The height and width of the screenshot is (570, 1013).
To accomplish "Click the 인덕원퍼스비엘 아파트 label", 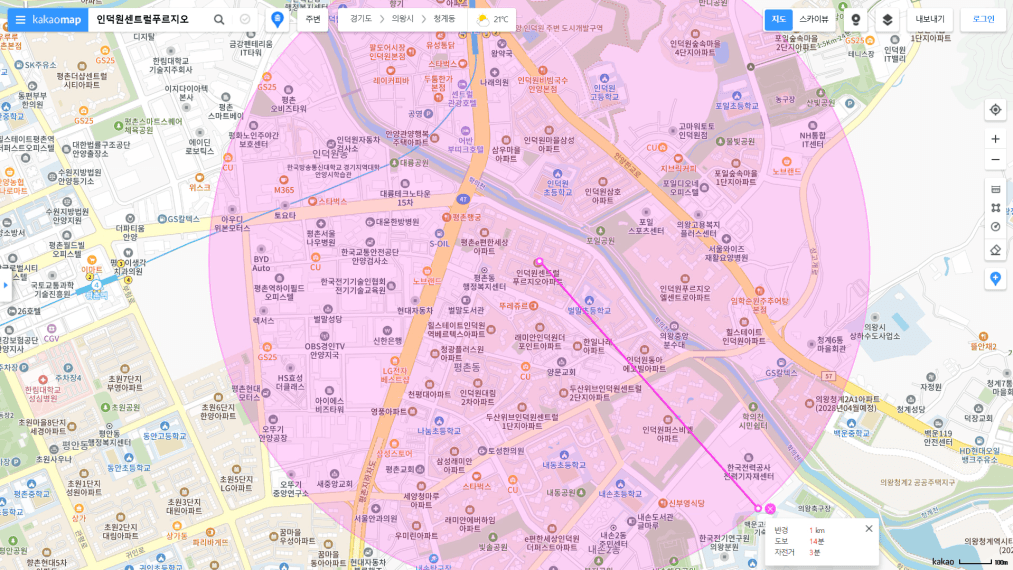I will [x=667, y=434].
